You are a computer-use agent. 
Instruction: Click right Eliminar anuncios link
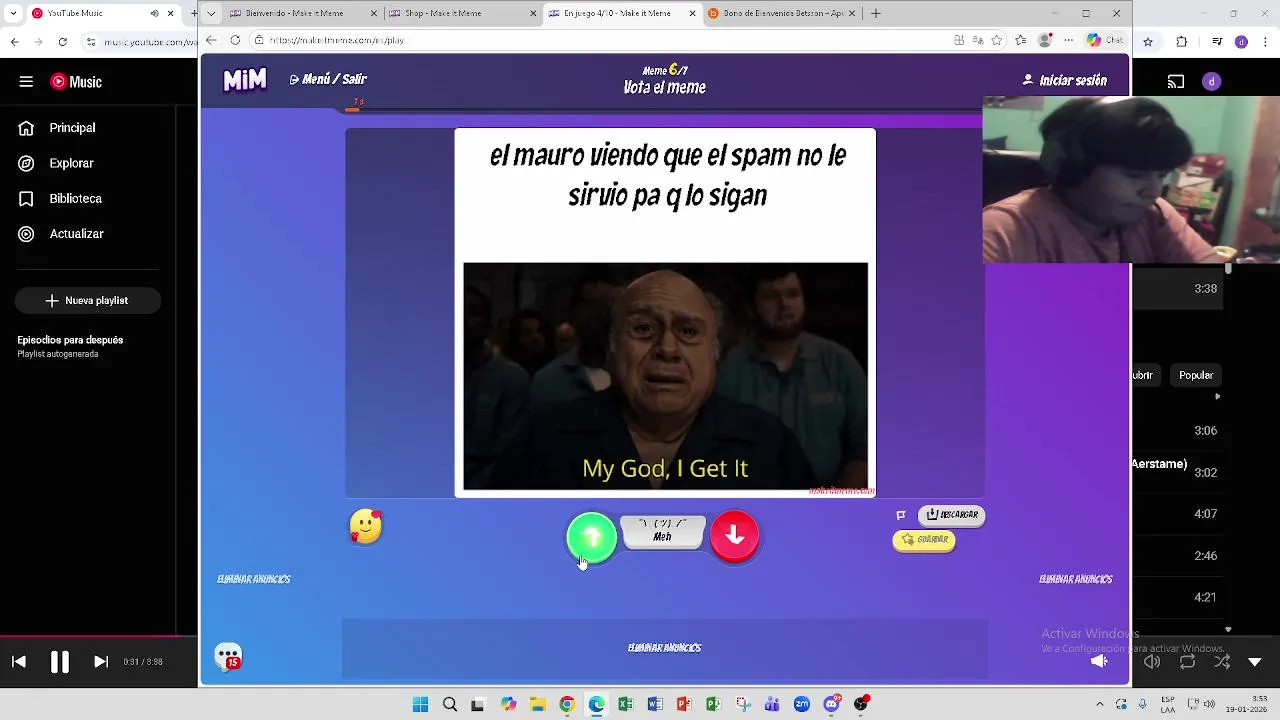coord(1076,579)
